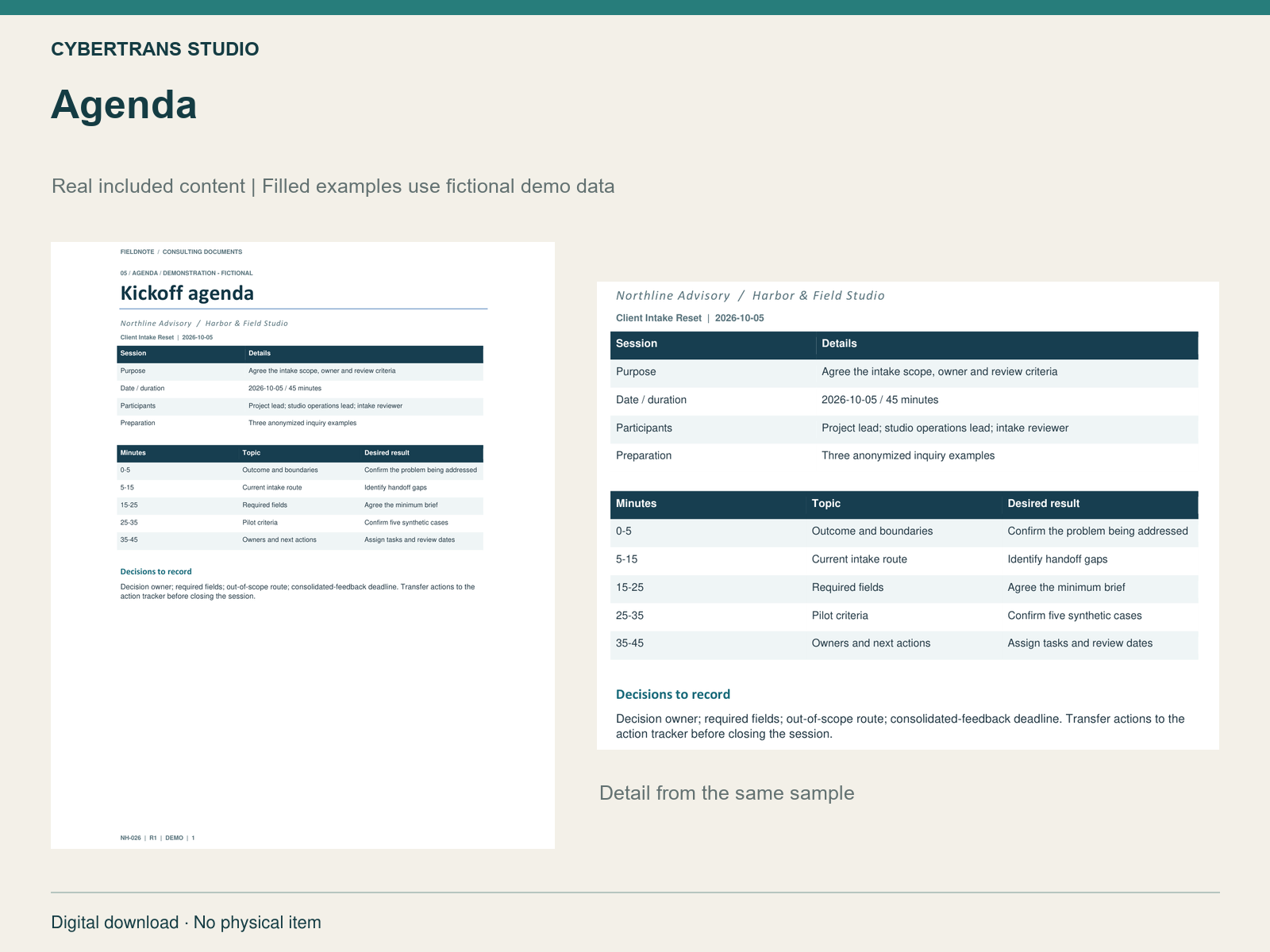Viewport: 1270px width, 952px height.
Task: Click 'Assign tasks and review dates' in enlarged detail
Action: coord(1080,643)
